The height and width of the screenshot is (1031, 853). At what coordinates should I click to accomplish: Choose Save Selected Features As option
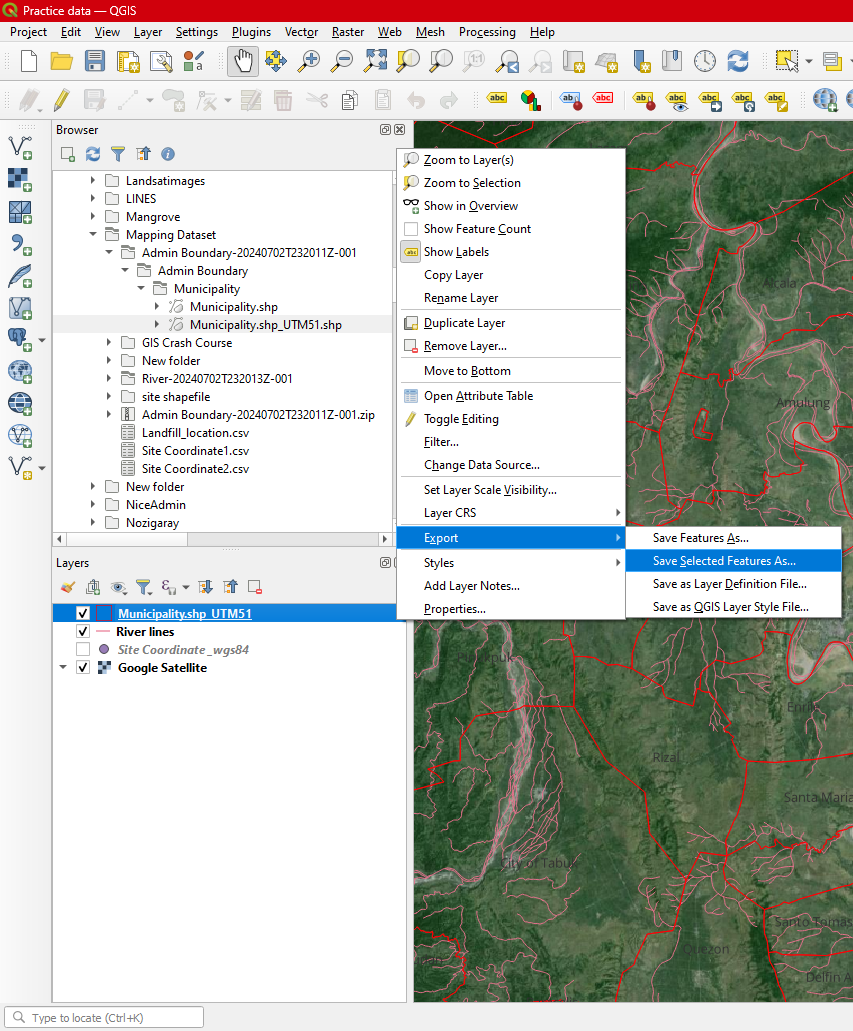724,561
